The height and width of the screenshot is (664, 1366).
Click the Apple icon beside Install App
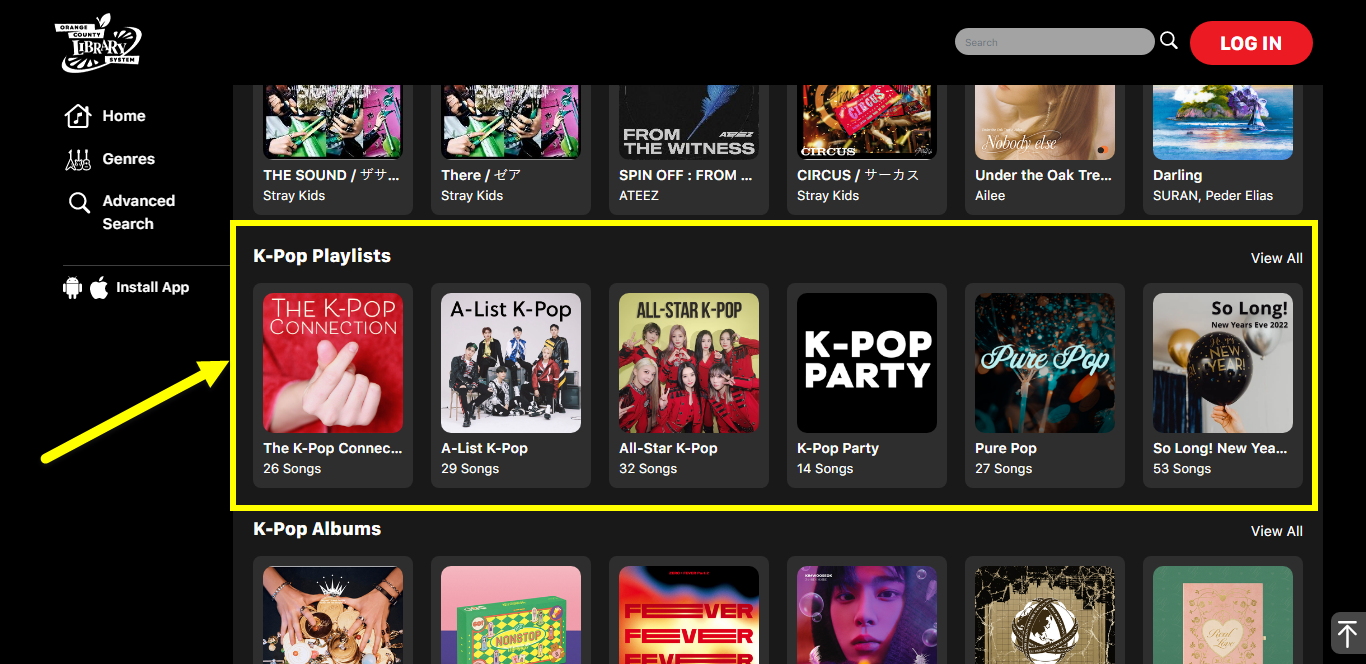(x=99, y=288)
